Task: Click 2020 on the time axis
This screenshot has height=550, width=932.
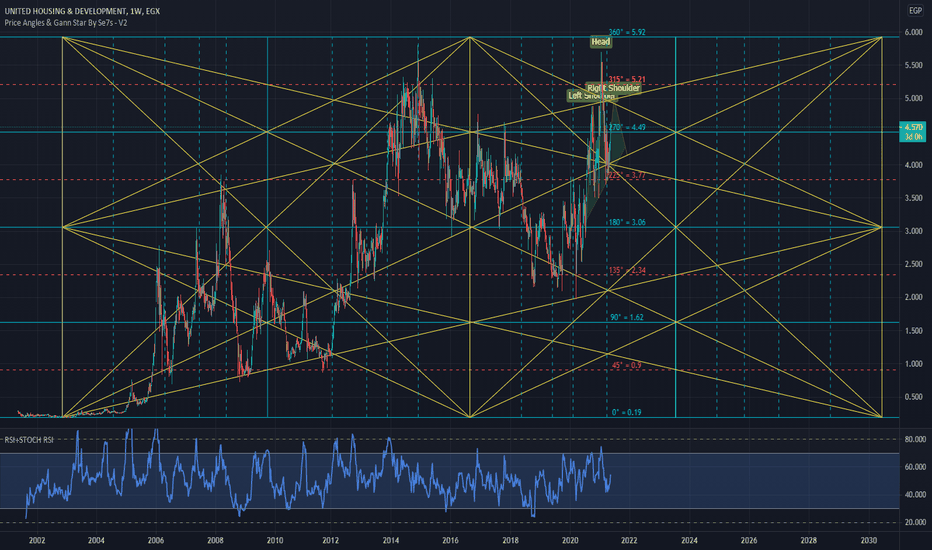Action: click(570, 540)
